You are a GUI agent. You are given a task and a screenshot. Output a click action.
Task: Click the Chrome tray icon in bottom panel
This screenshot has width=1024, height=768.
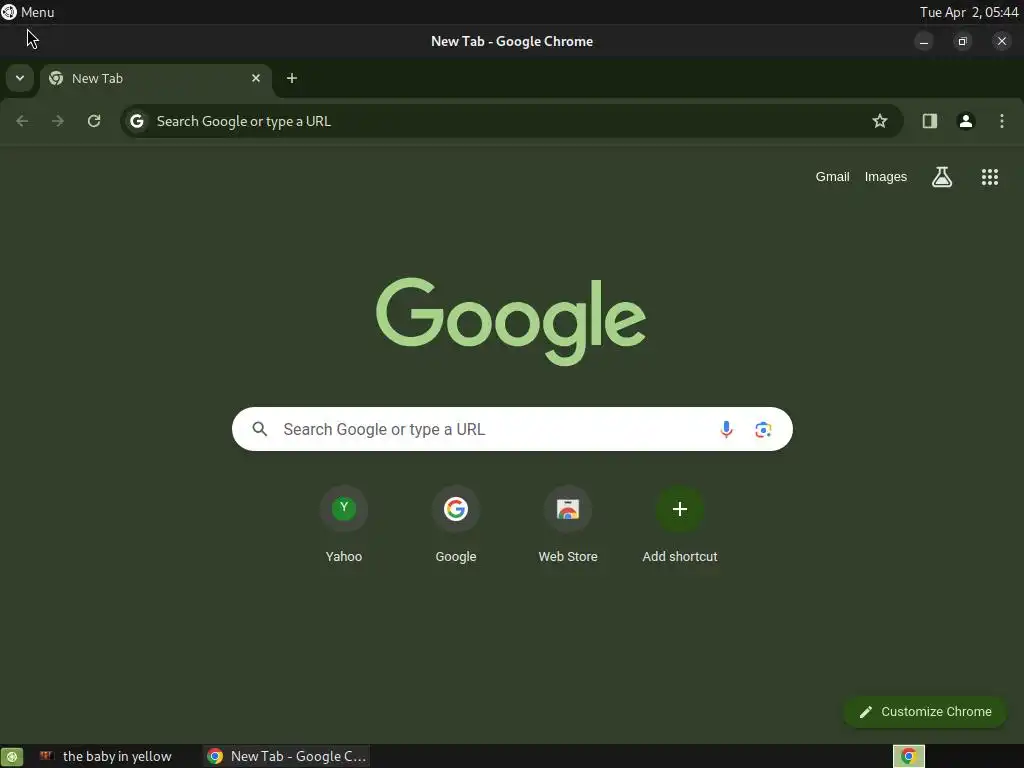pyautogui.click(x=908, y=756)
